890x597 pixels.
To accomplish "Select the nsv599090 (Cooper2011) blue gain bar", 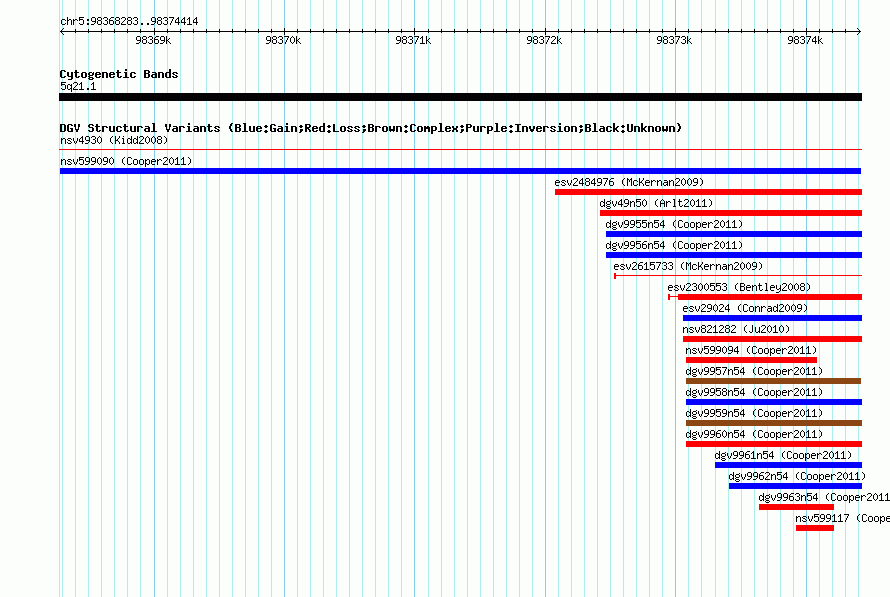I will tap(460, 171).
